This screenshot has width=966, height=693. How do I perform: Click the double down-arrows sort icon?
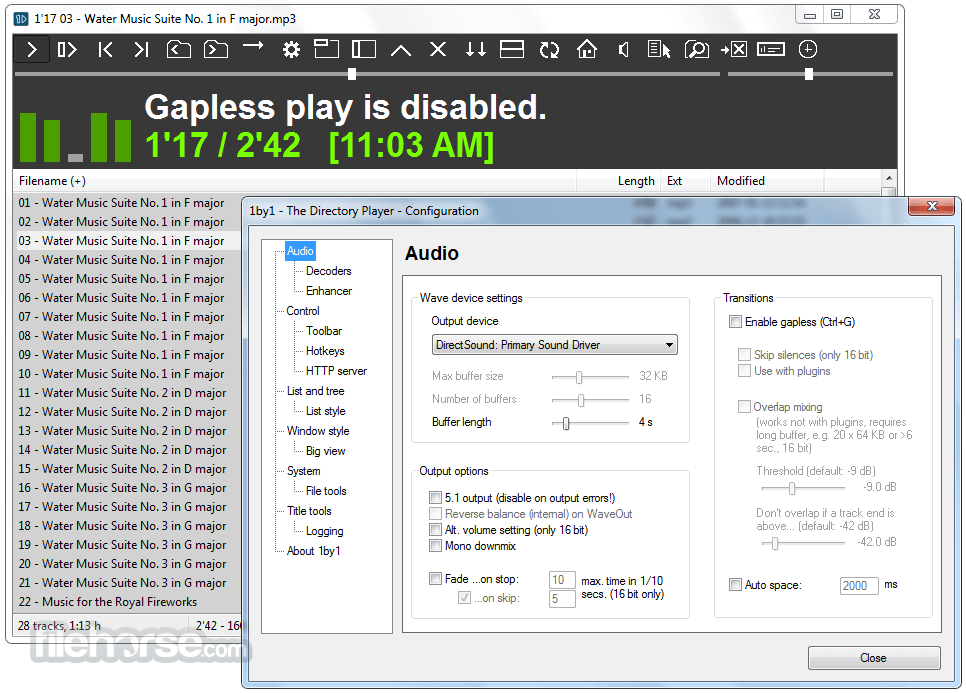click(476, 49)
